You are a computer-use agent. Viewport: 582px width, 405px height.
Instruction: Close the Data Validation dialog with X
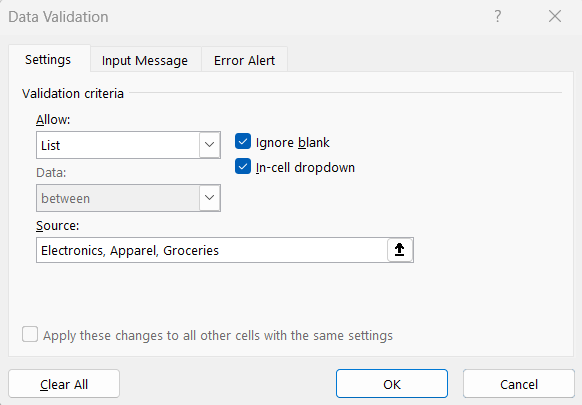click(555, 17)
